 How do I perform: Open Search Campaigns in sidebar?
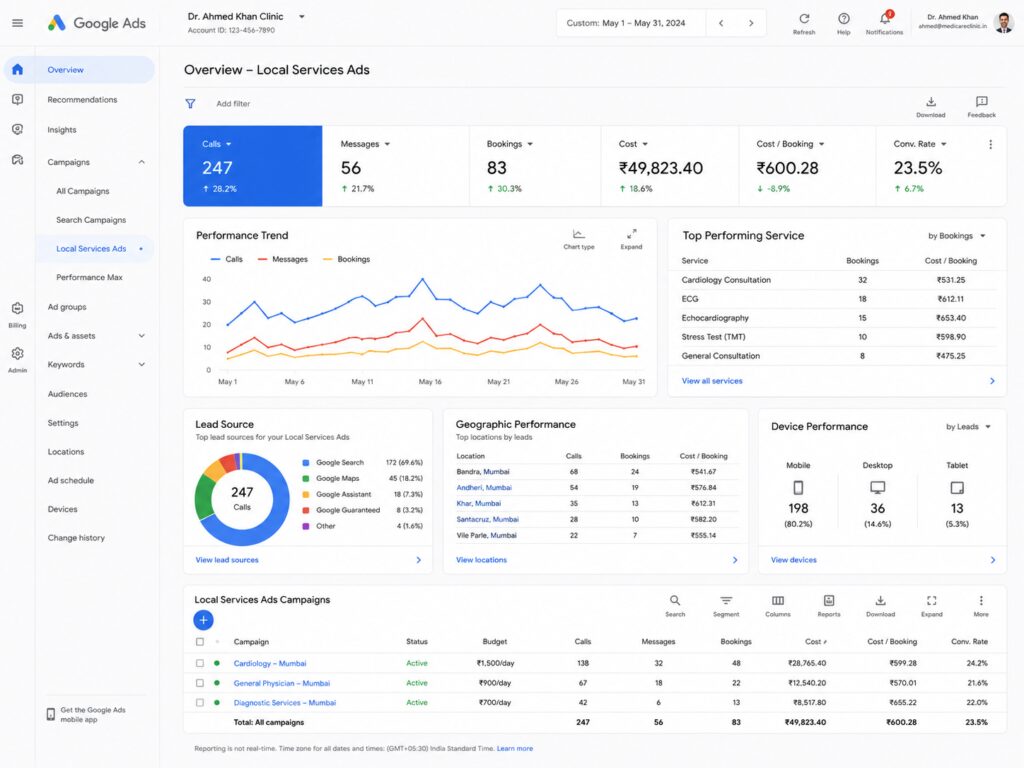point(91,220)
